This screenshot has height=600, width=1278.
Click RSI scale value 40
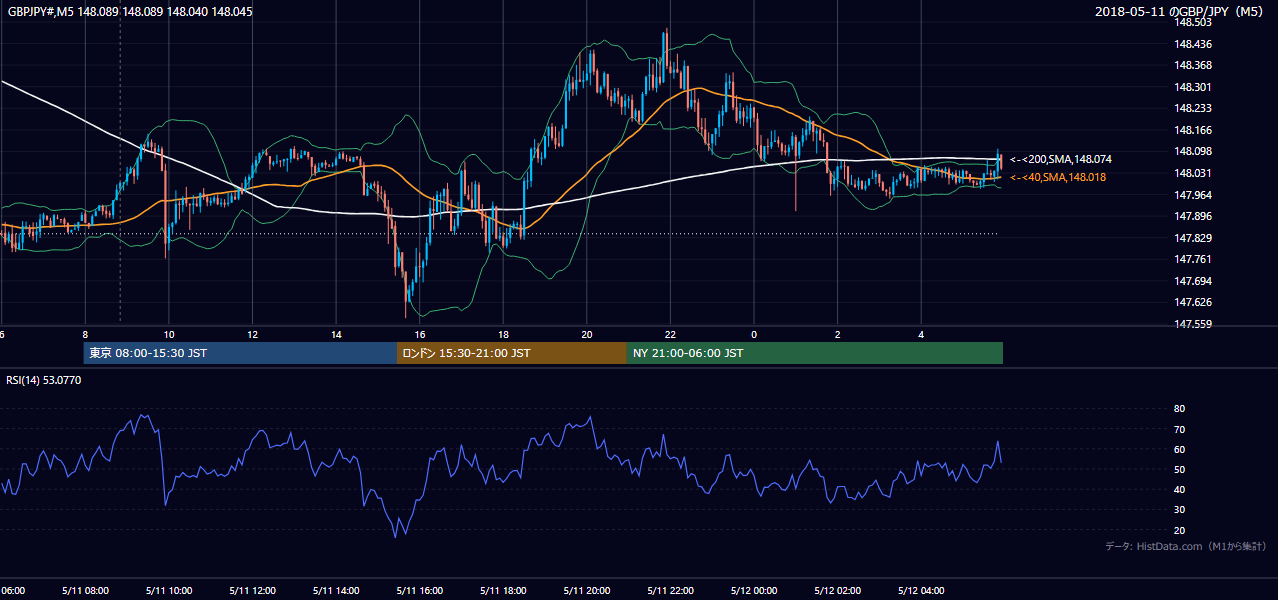coord(1179,489)
